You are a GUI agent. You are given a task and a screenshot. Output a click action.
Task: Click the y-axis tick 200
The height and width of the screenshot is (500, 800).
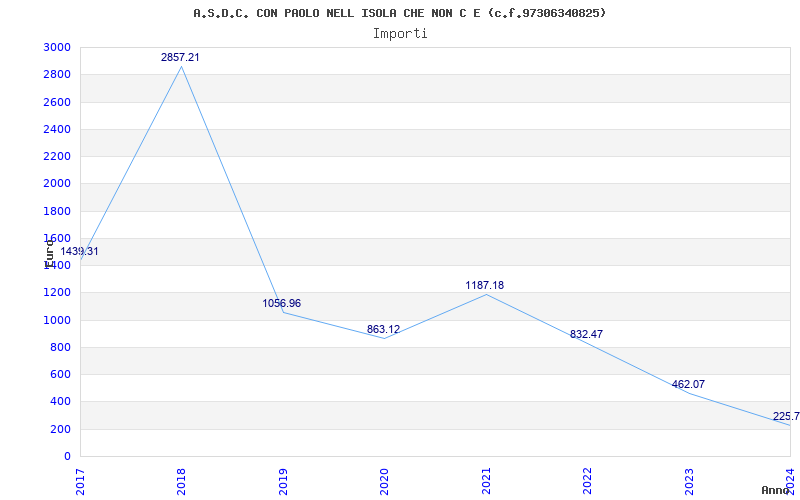61,429
